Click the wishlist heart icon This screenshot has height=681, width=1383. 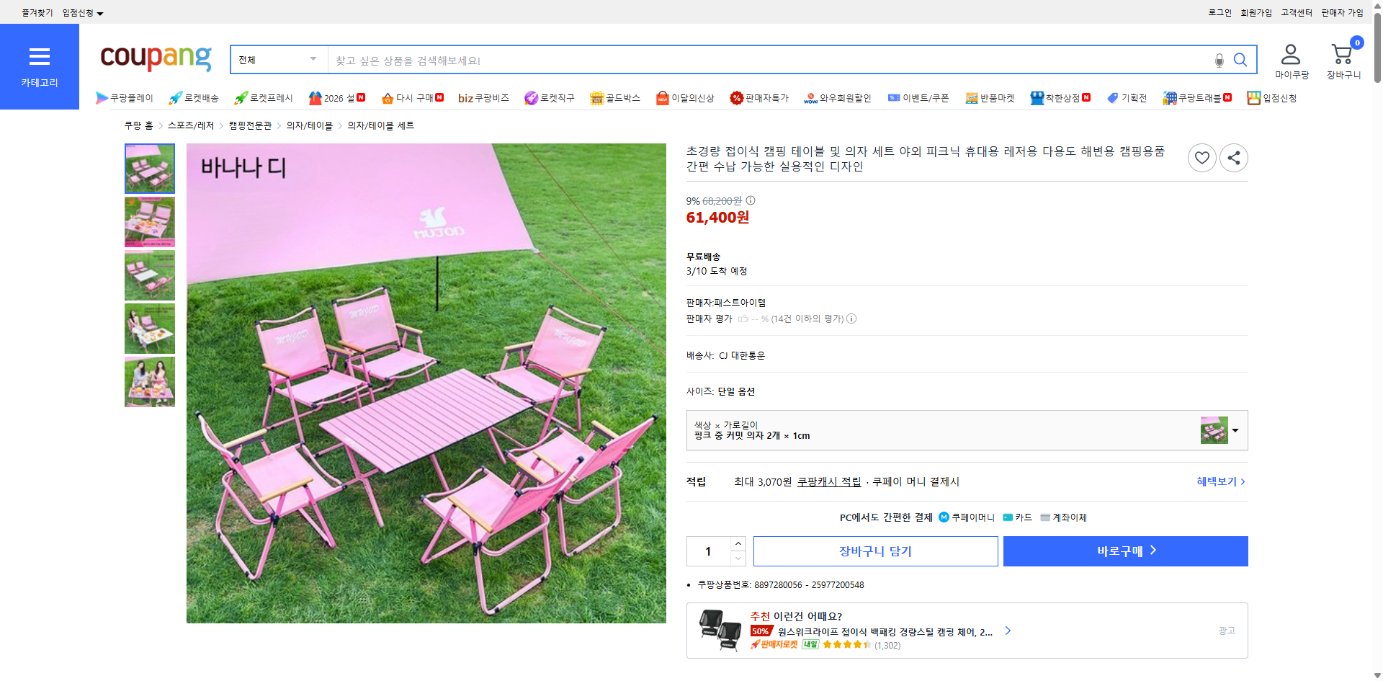click(x=1201, y=157)
